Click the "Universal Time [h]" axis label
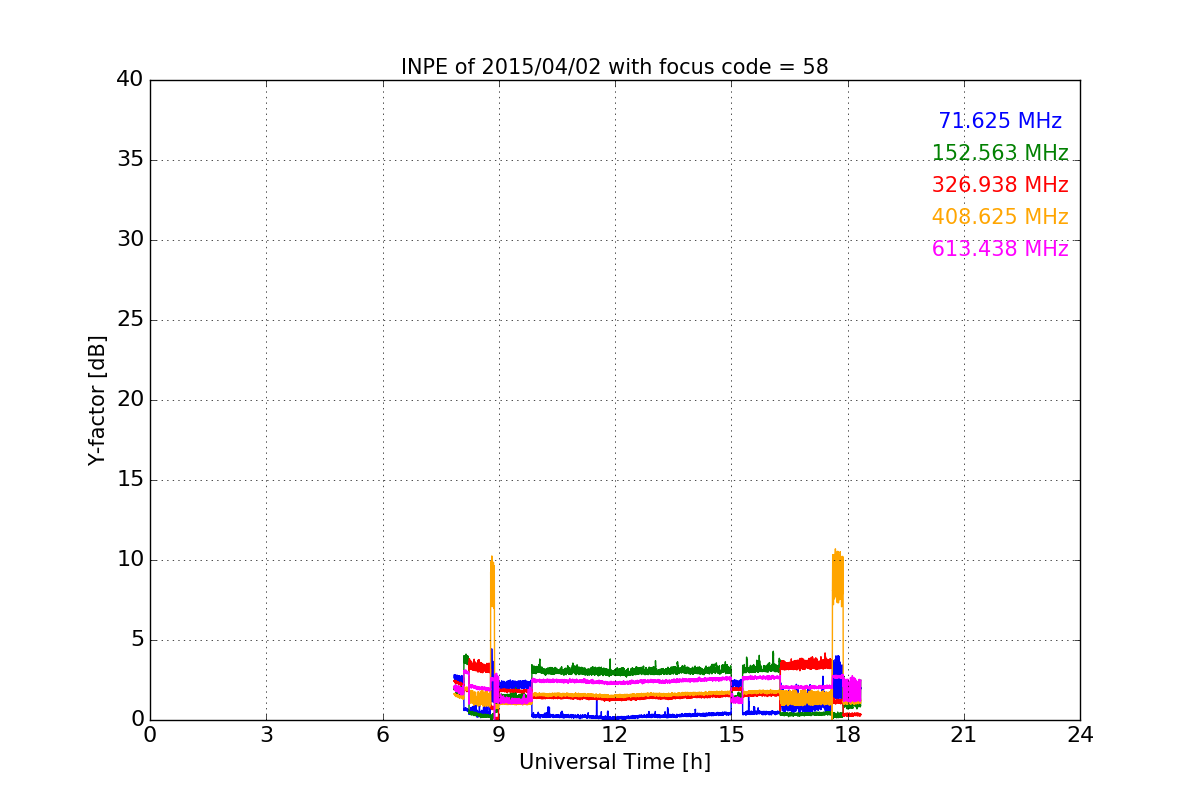Viewport: 1200px width, 800px height. pos(614,762)
